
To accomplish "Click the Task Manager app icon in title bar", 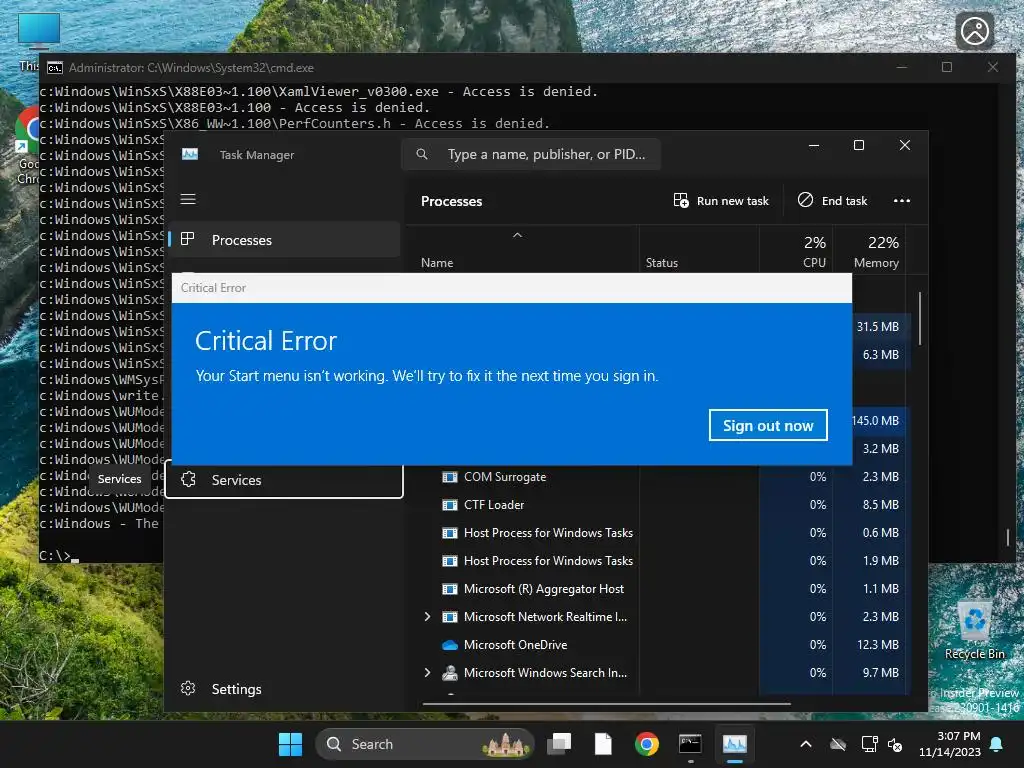I will click(190, 154).
